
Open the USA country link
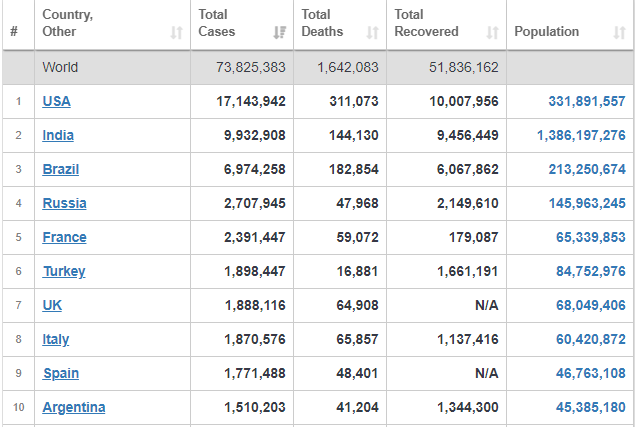pyautogui.click(x=56, y=101)
